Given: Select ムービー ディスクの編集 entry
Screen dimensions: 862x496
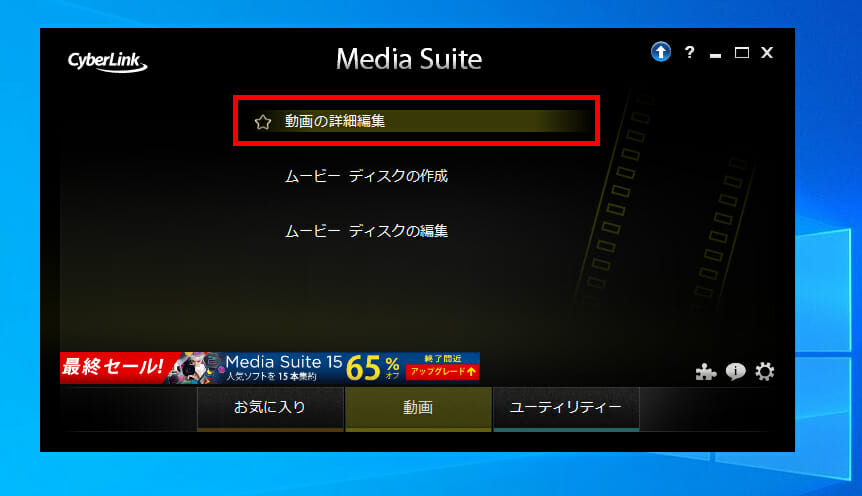Looking at the screenshot, I should (x=366, y=231).
